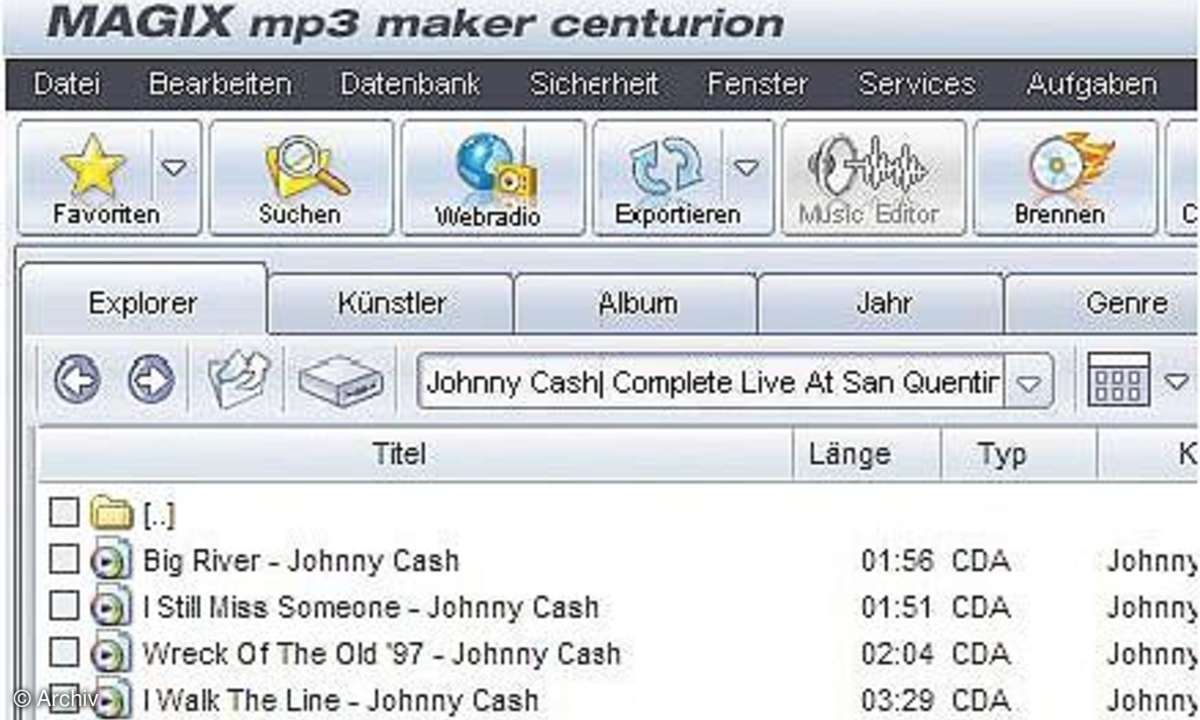Image resolution: width=1200 pixels, height=720 pixels.
Task: Select 'Wreck Of The Old '97 - Johnny Cash' title
Action: tap(381, 654)
